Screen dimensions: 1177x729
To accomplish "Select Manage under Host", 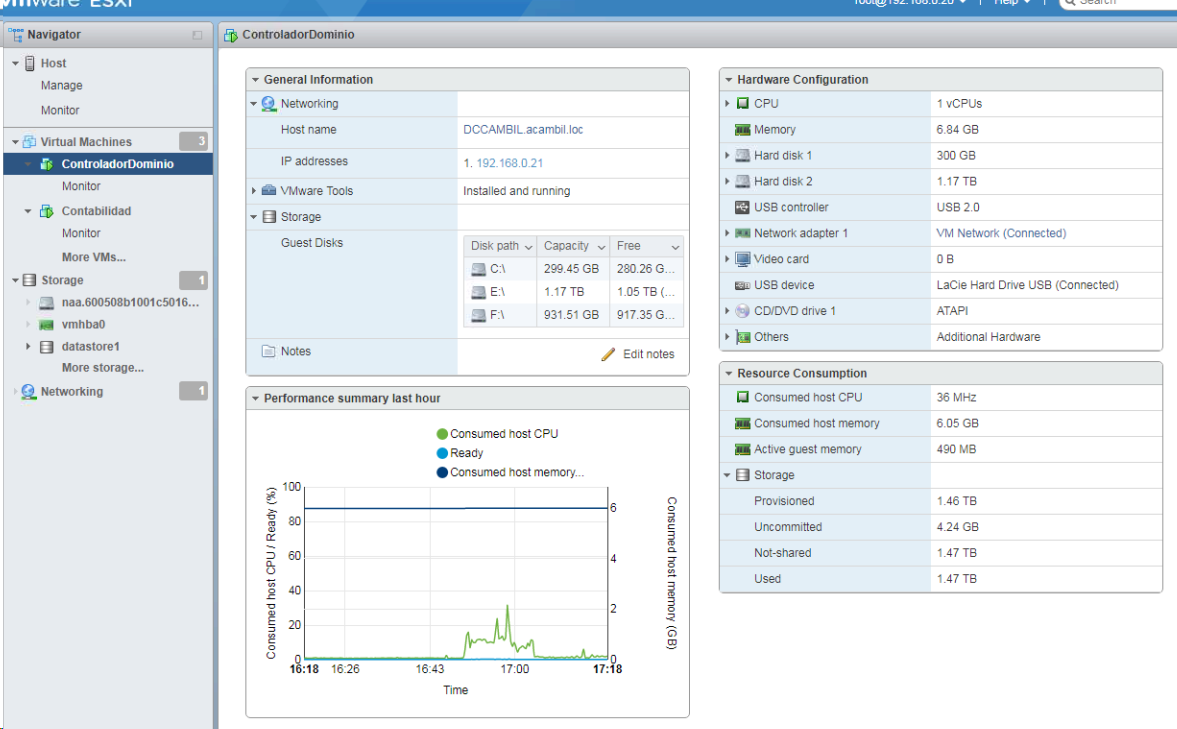I will (x=62, y=86).
